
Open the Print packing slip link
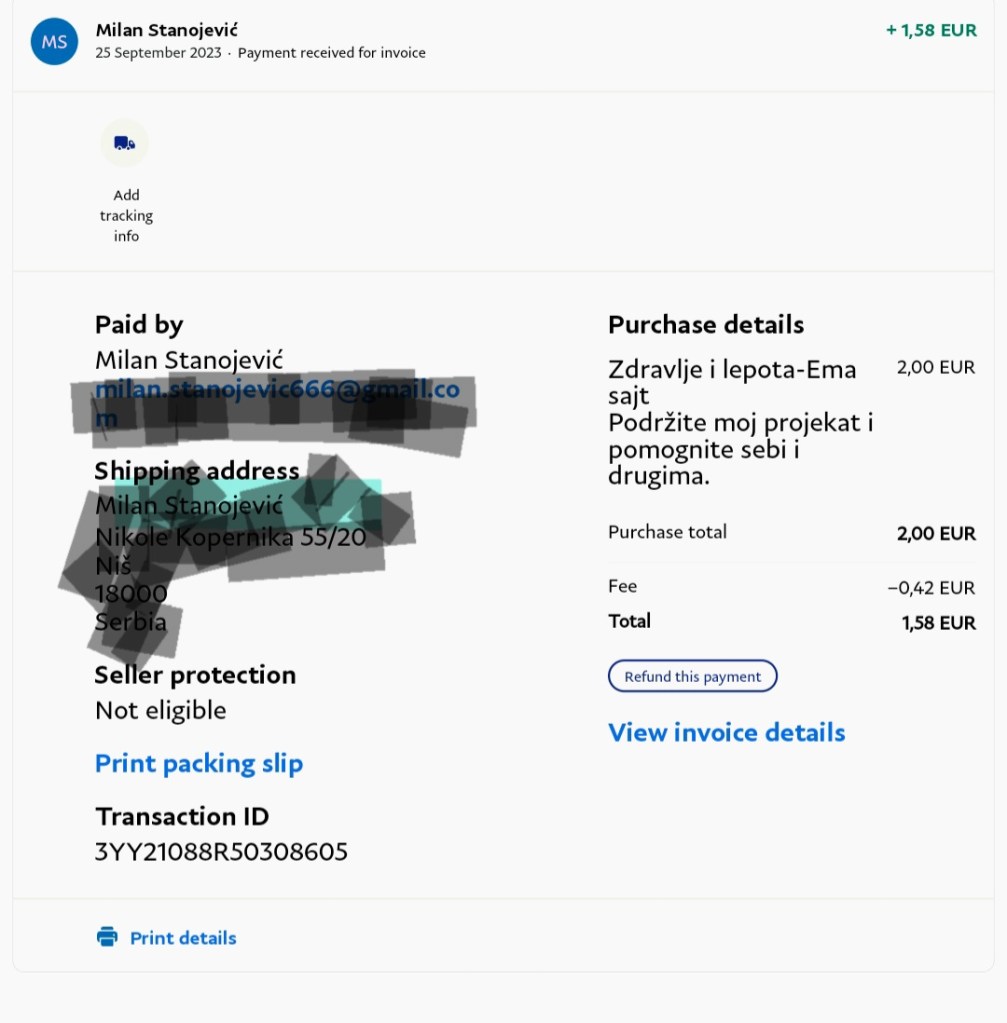point(198,764)
